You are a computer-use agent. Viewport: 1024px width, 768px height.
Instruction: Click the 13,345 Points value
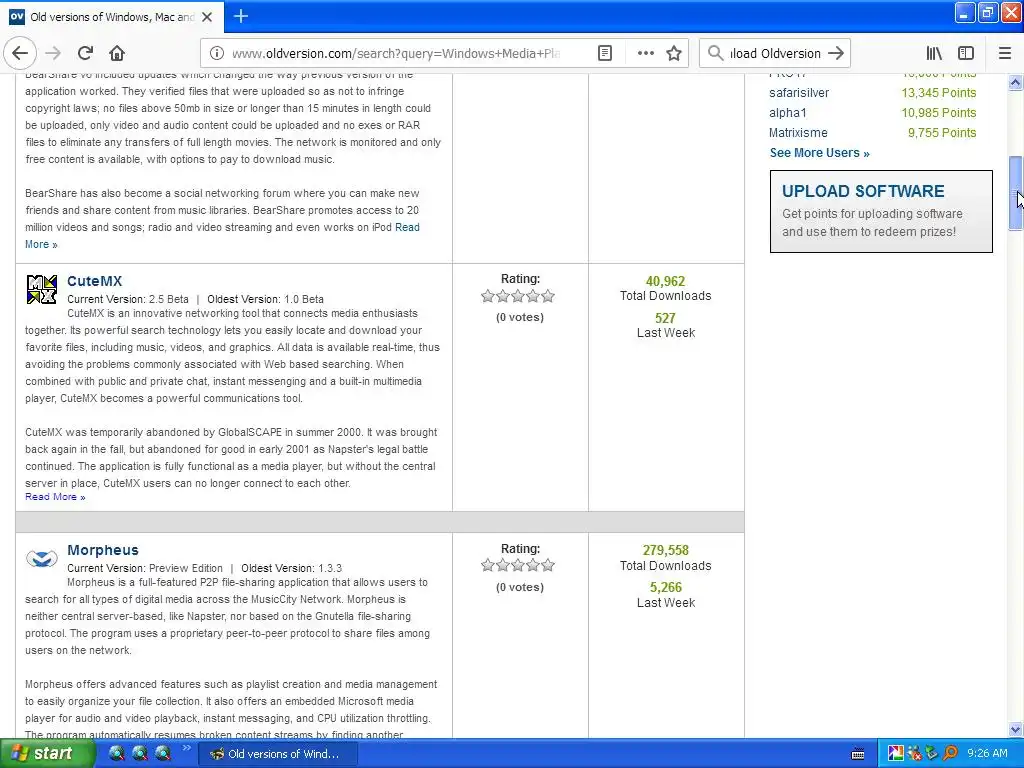coord(938,93)
